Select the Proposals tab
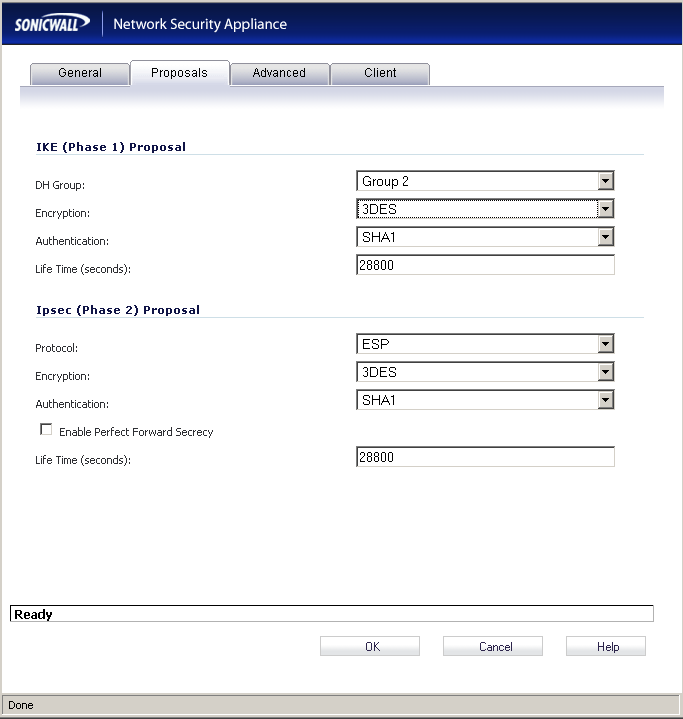 [179, 73]
